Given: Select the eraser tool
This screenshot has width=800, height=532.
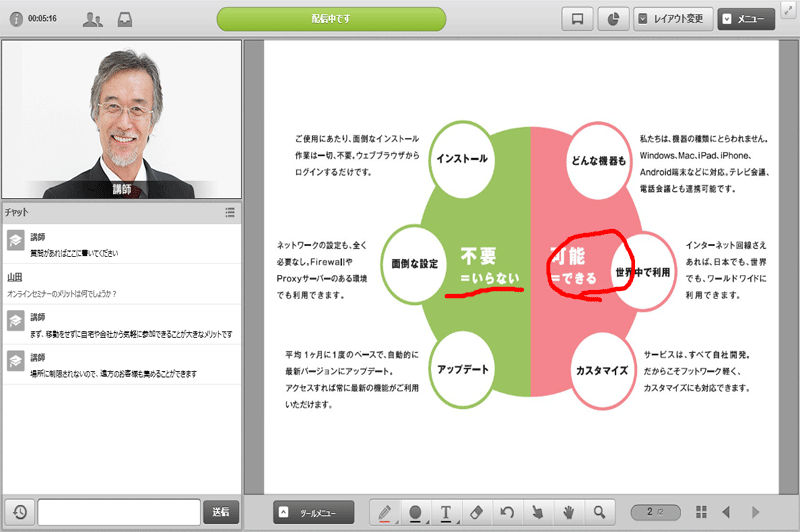Looking at the screenshot, I should [475, 512].
